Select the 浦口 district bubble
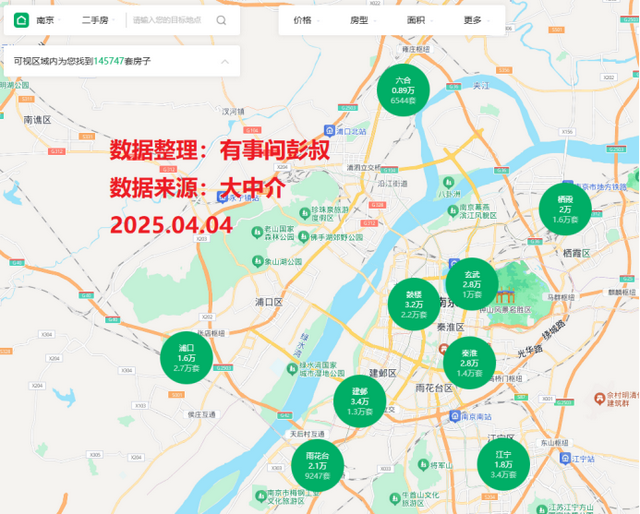 coord(186,358)
